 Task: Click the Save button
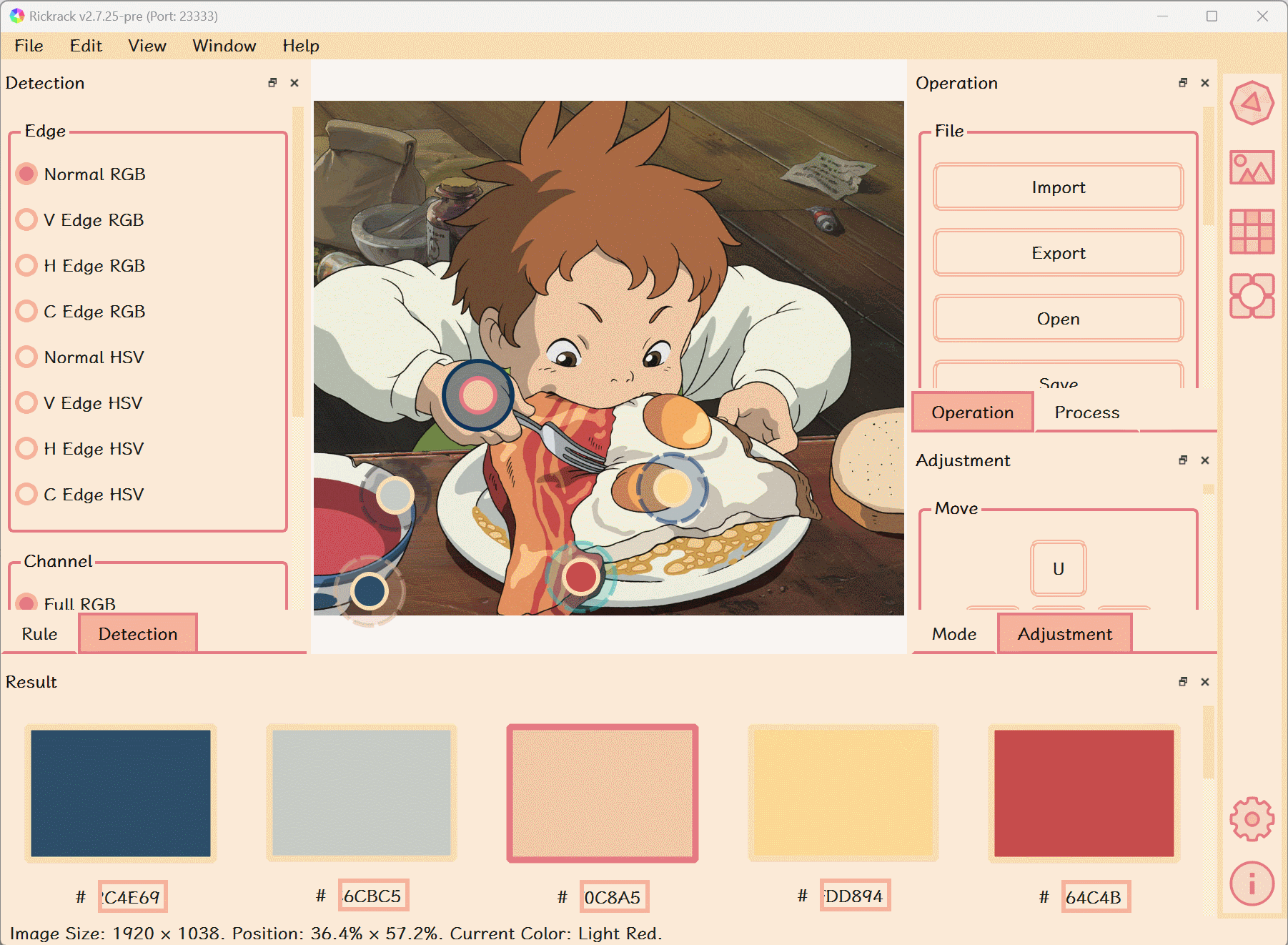tap(1059, 376)
